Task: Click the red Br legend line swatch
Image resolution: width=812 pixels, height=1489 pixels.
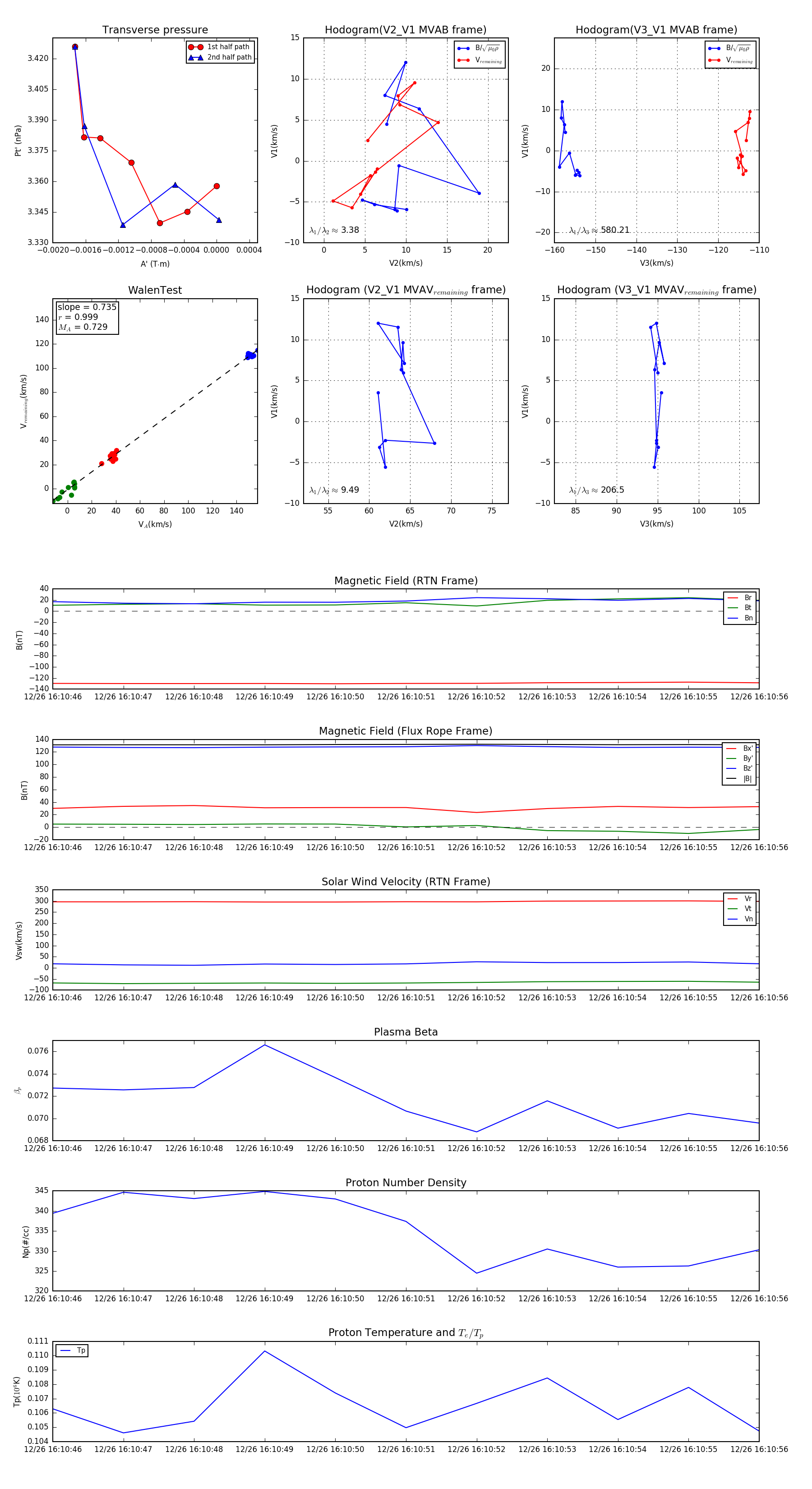Action: (732, 598)
